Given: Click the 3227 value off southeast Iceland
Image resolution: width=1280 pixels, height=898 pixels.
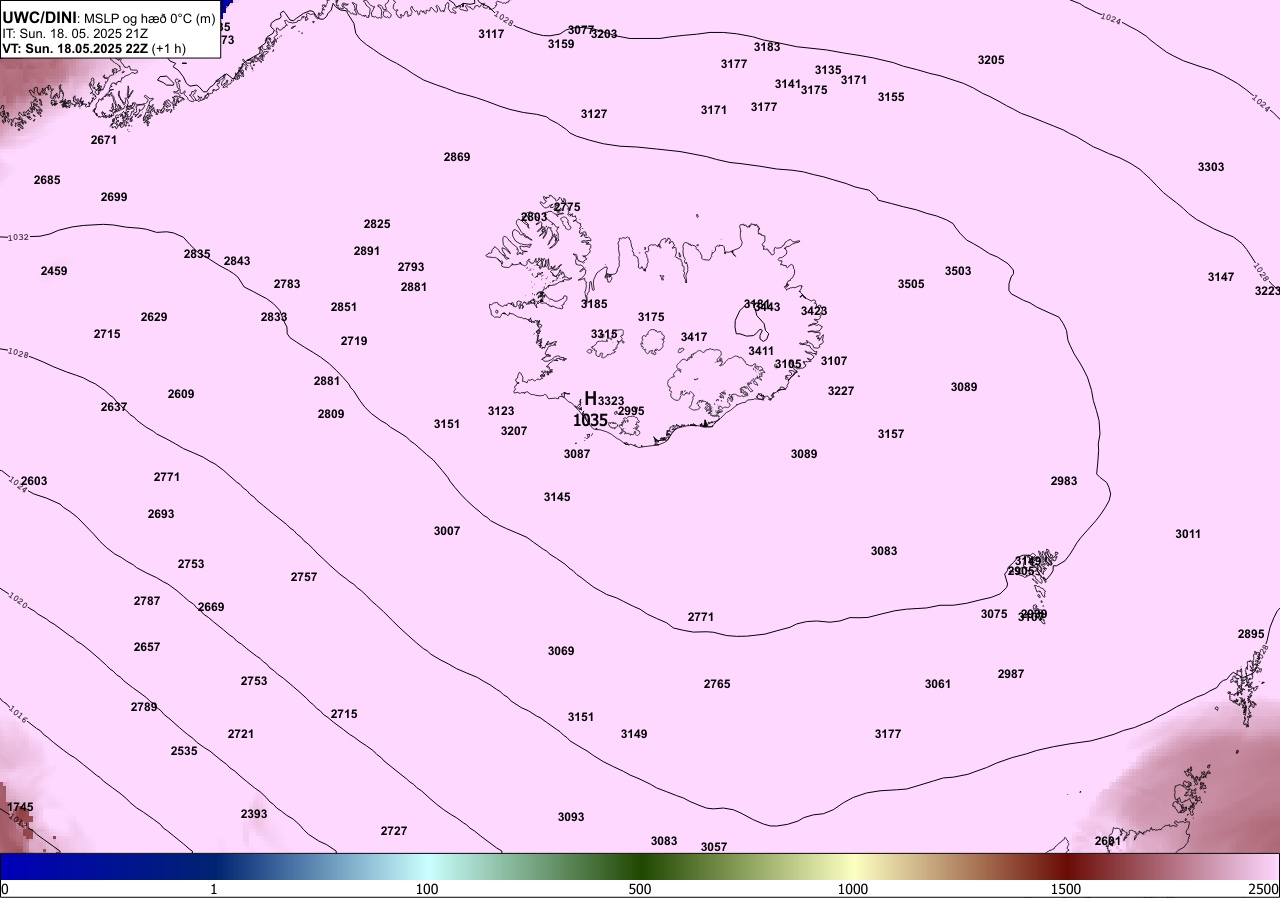Looking at the screenshot, I should pyautogui.click(x=841, y=391).
